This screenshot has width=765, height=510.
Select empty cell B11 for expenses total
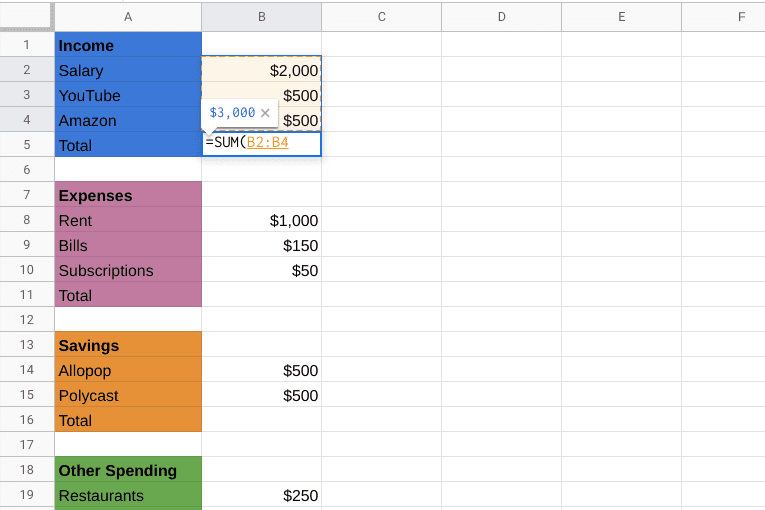click(x=262, y=295)
